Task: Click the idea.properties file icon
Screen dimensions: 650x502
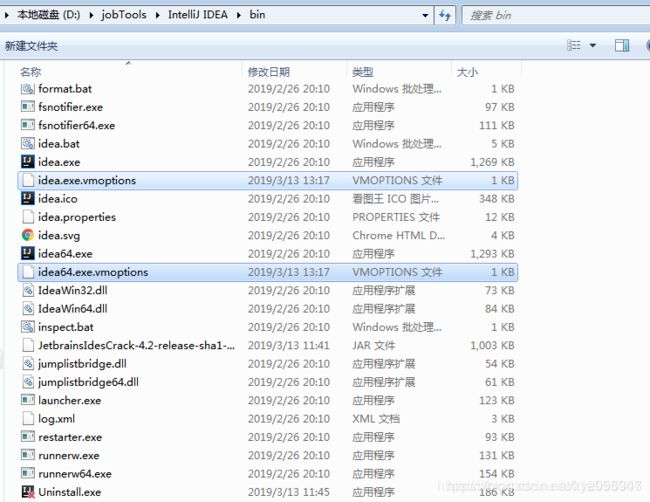Action: pos(28,217)
